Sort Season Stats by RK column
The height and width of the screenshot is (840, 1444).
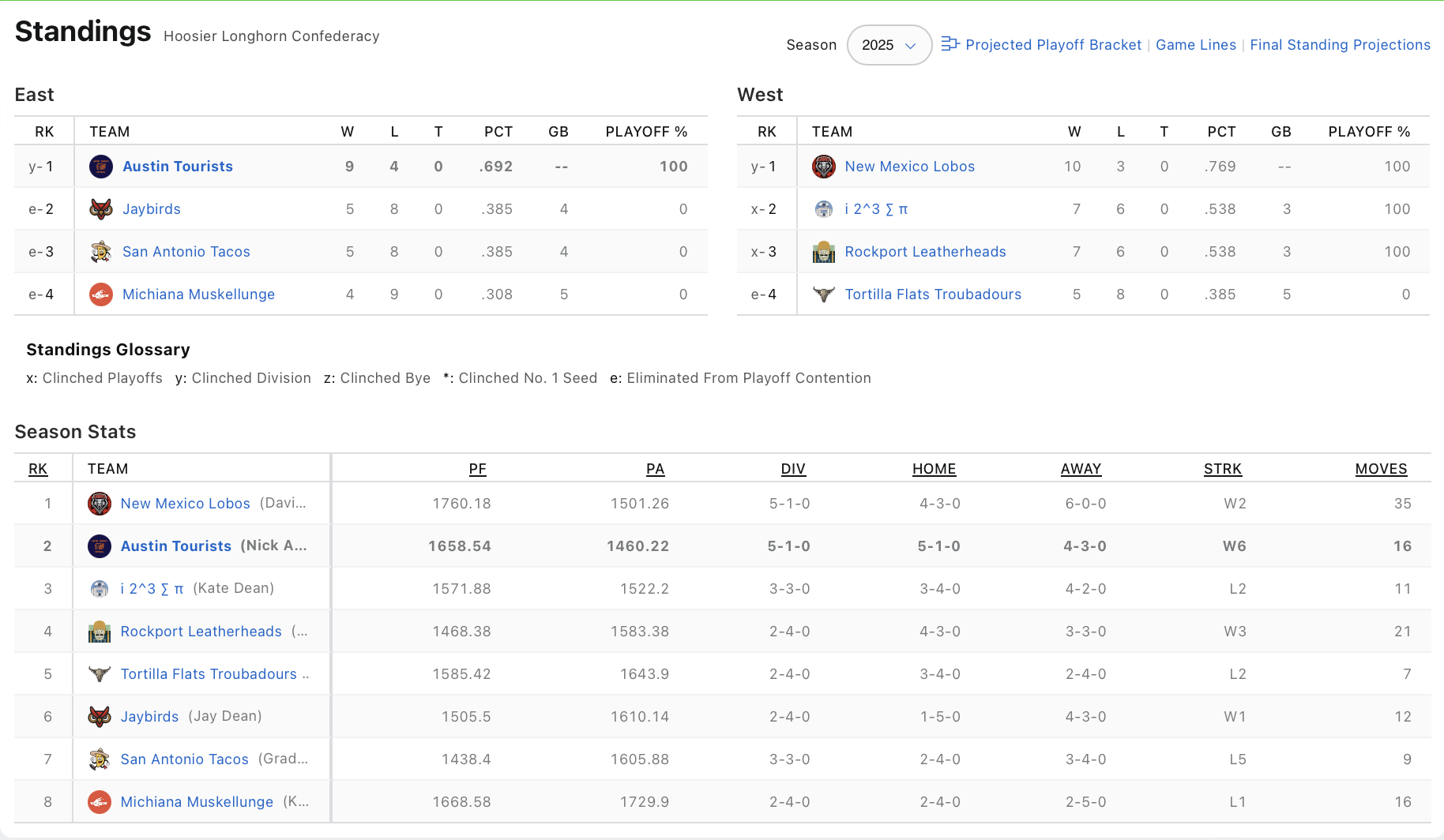click(x=38, y=469)
